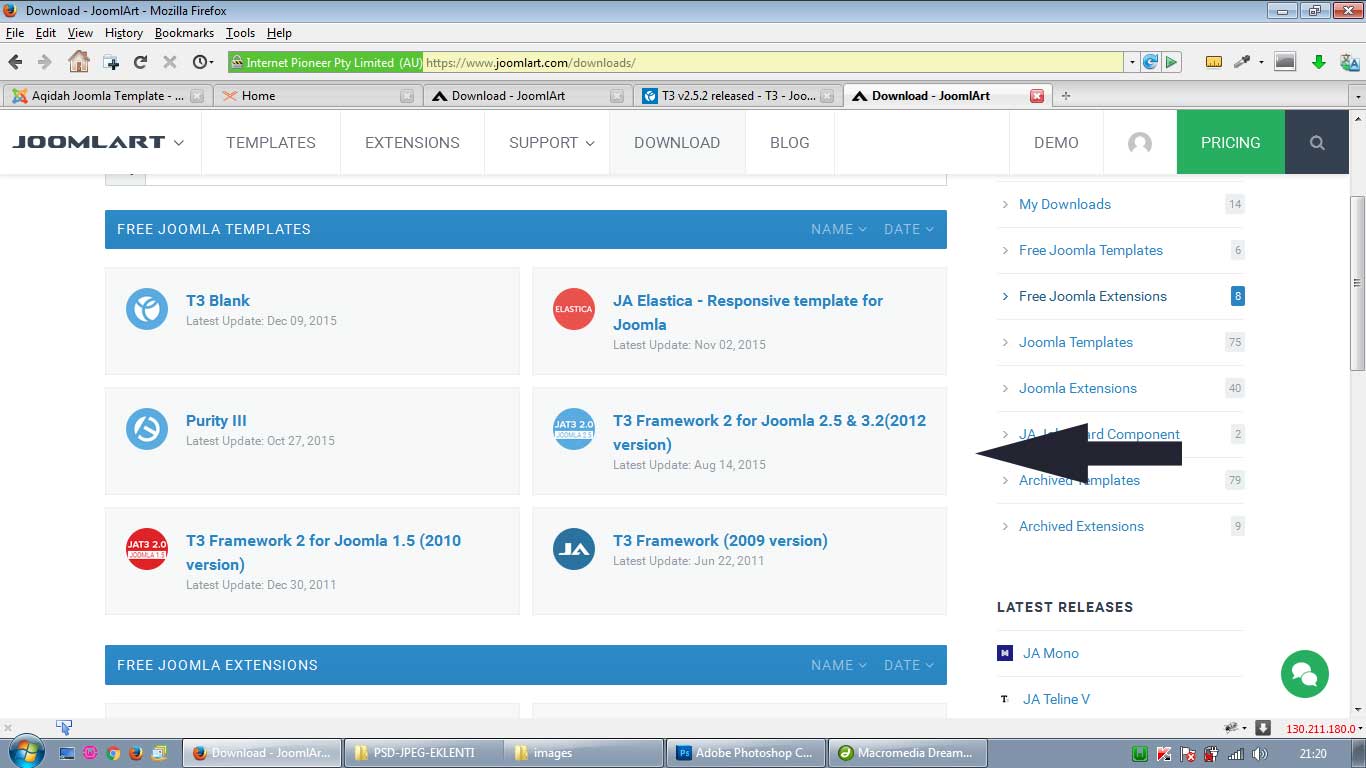The height and width of the screenshot is (768, 1366).
Task: Sort Free Joomla Extensions by Name
Action: point(839,665)
